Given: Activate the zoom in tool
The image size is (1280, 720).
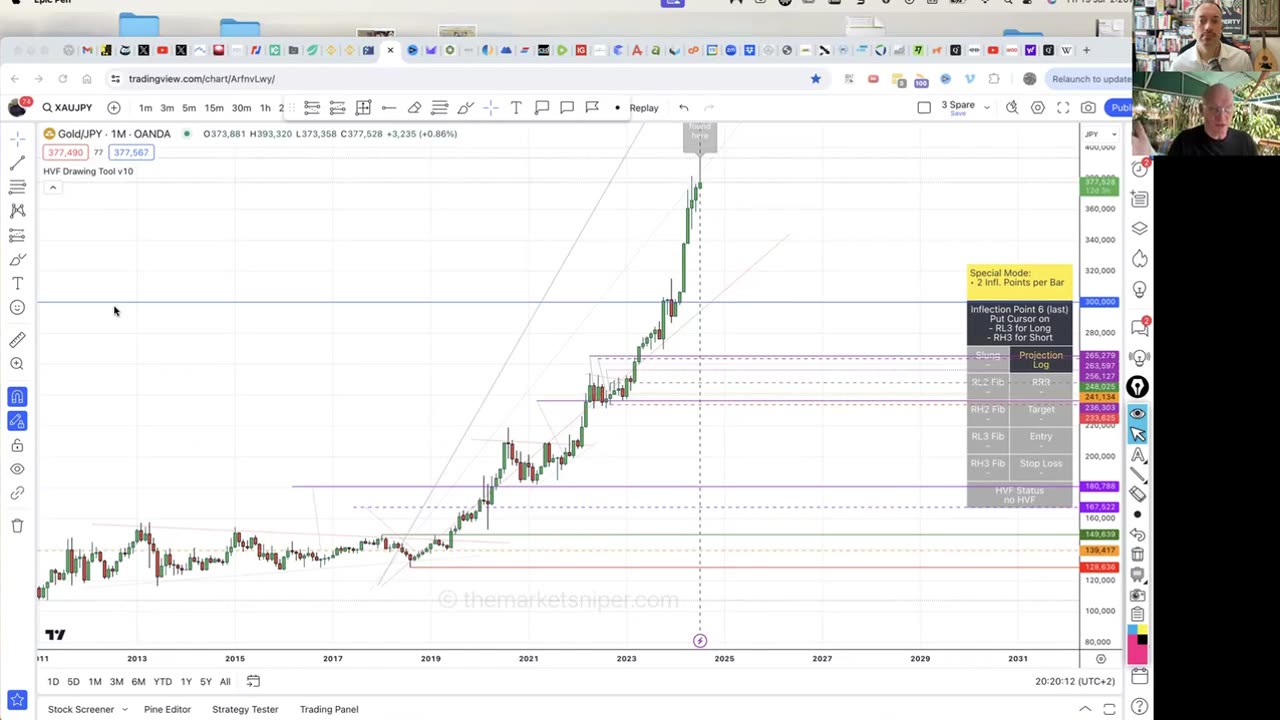Looking at the screenshot, I should [17, 364].
